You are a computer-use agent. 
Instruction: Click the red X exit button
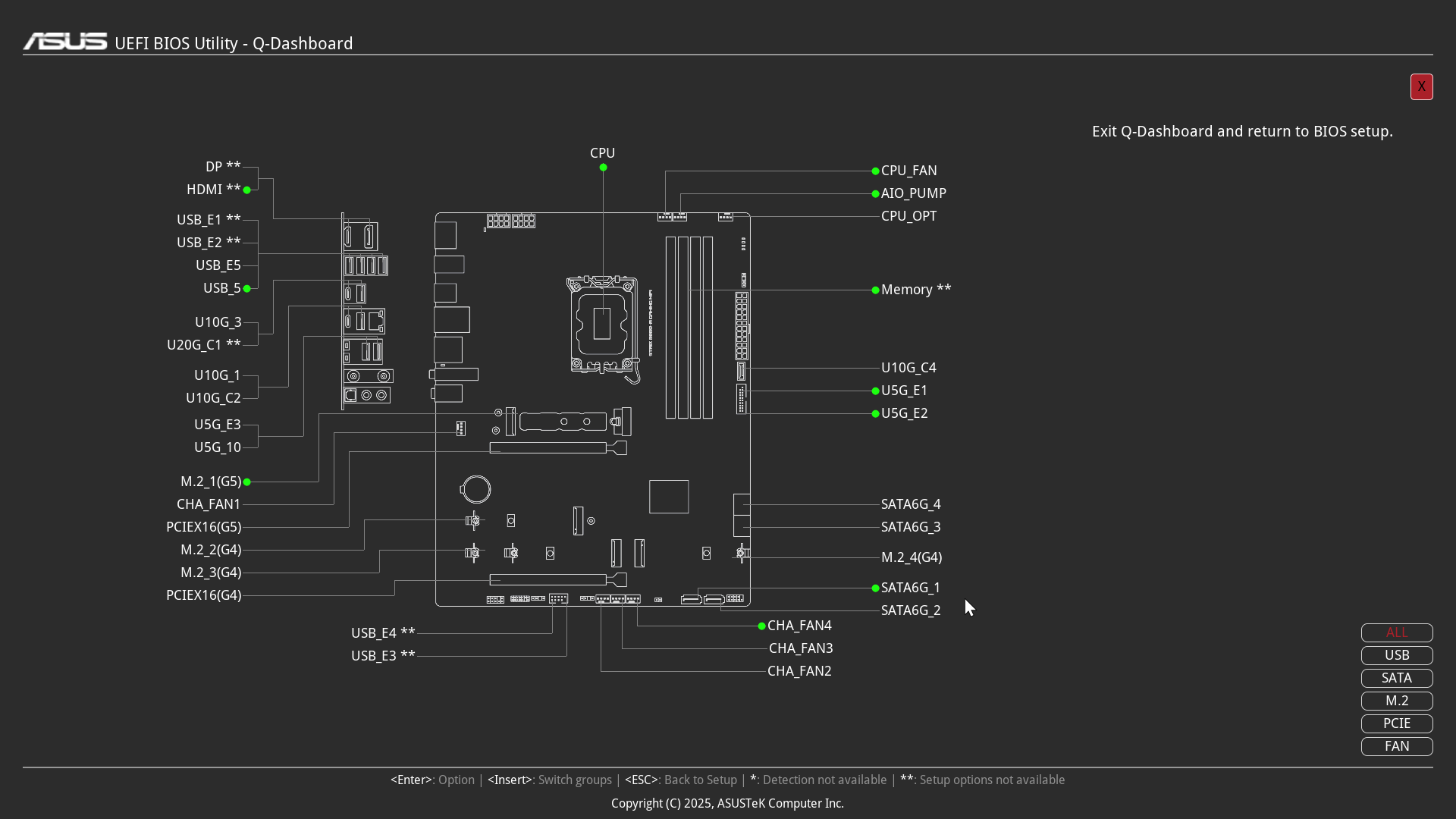click(1421, 86)
